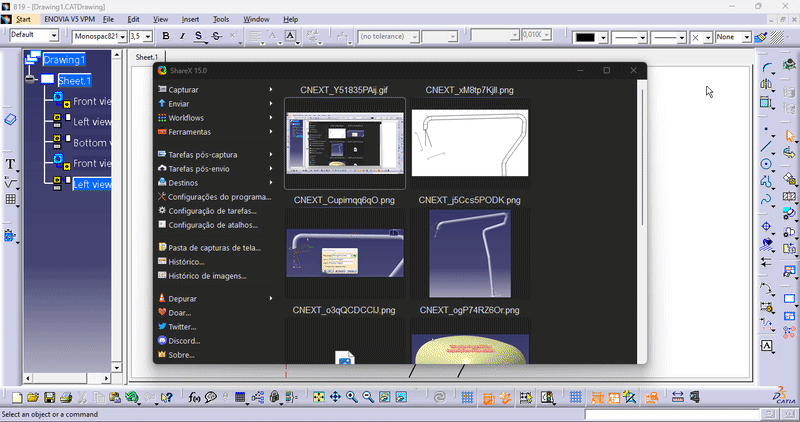The height and width of the screenshot is (422, 800).
Task: Click the Zoom Out magnifier icon
Action: [368, 397]
